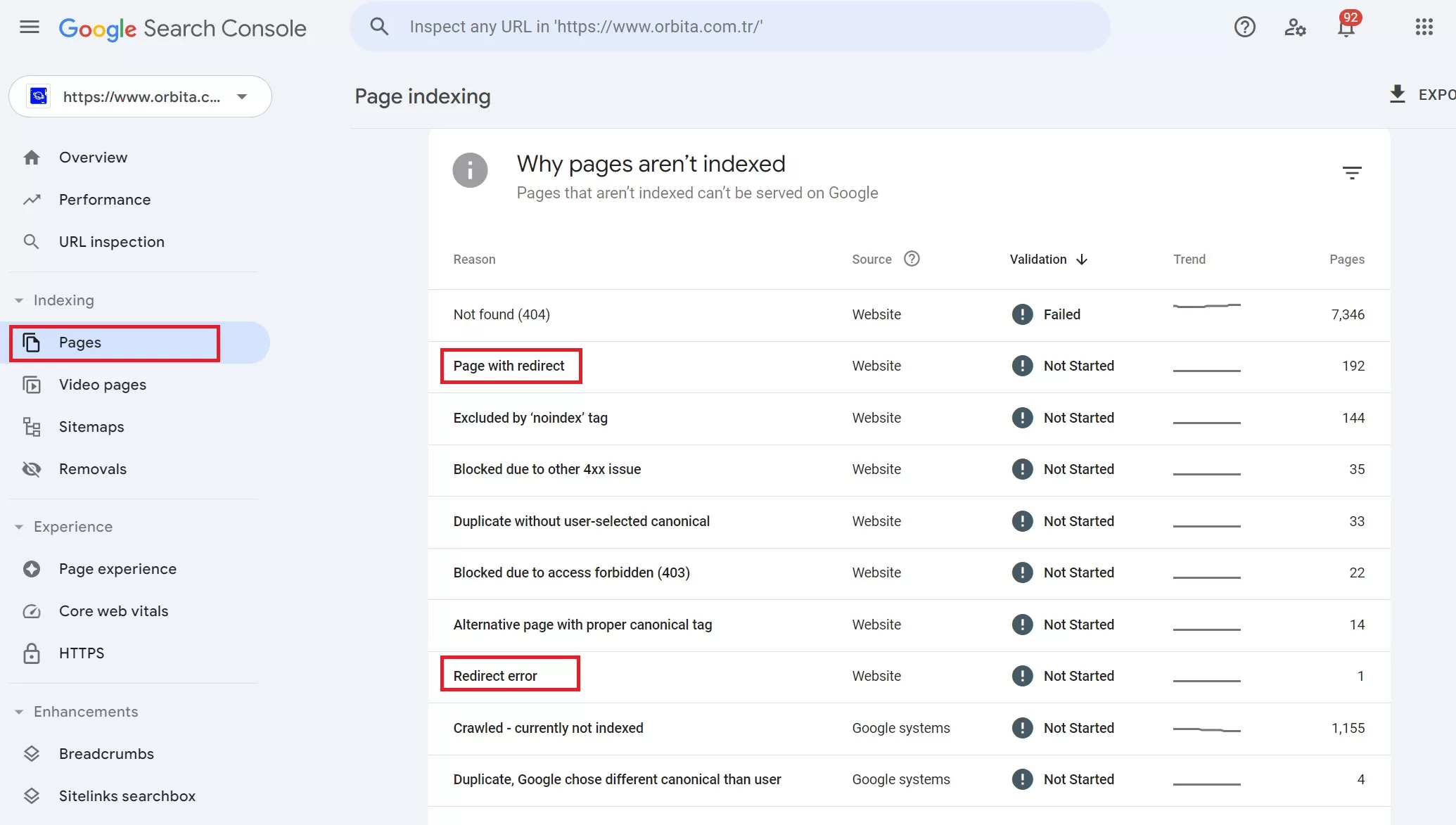Screen dimensions: 1456x825
Task: Collapse the Experience section
Action: pyautogui.click(x=19, y=527)
